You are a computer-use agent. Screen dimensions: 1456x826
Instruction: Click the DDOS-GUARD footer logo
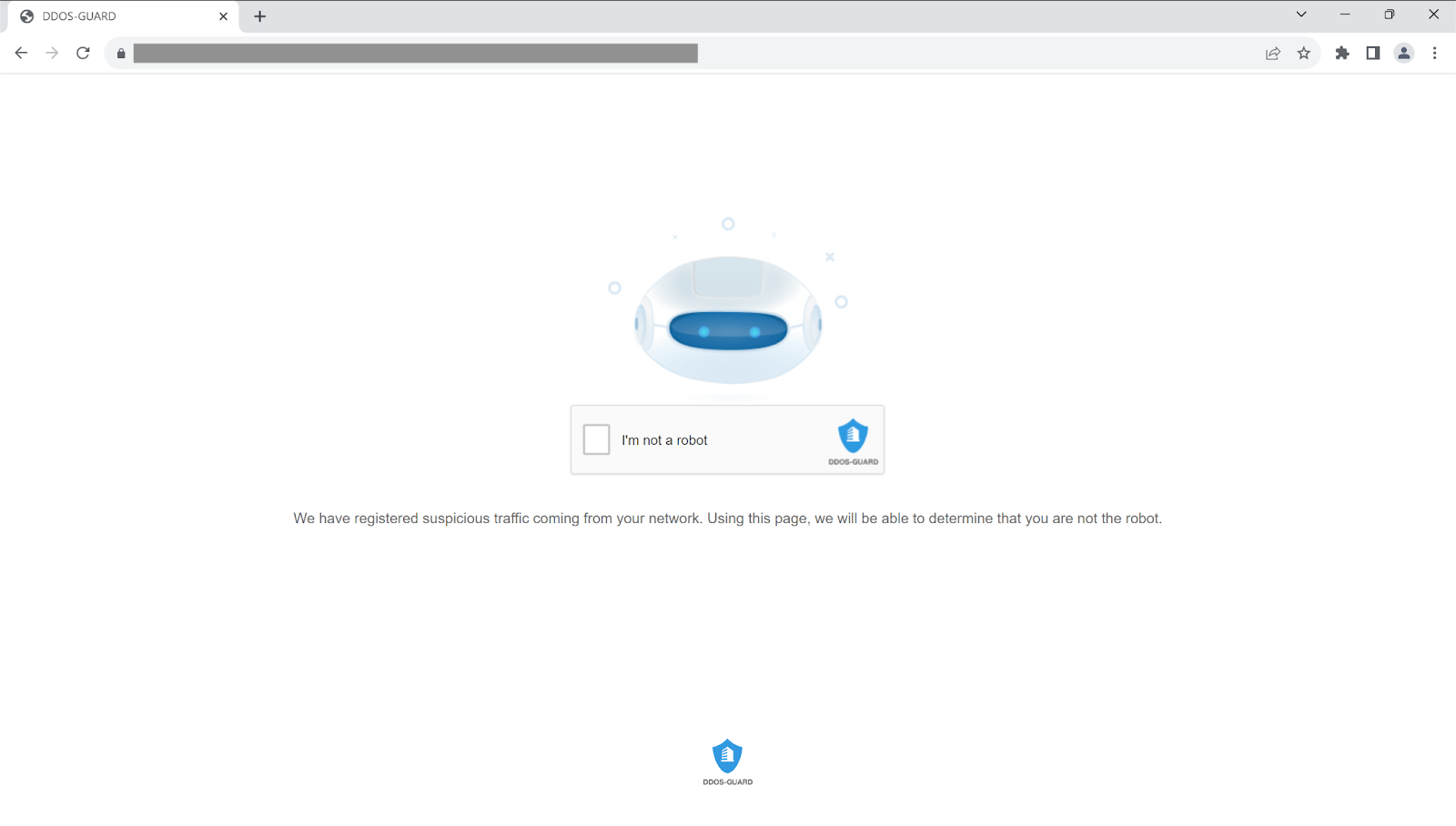point(728,762)
